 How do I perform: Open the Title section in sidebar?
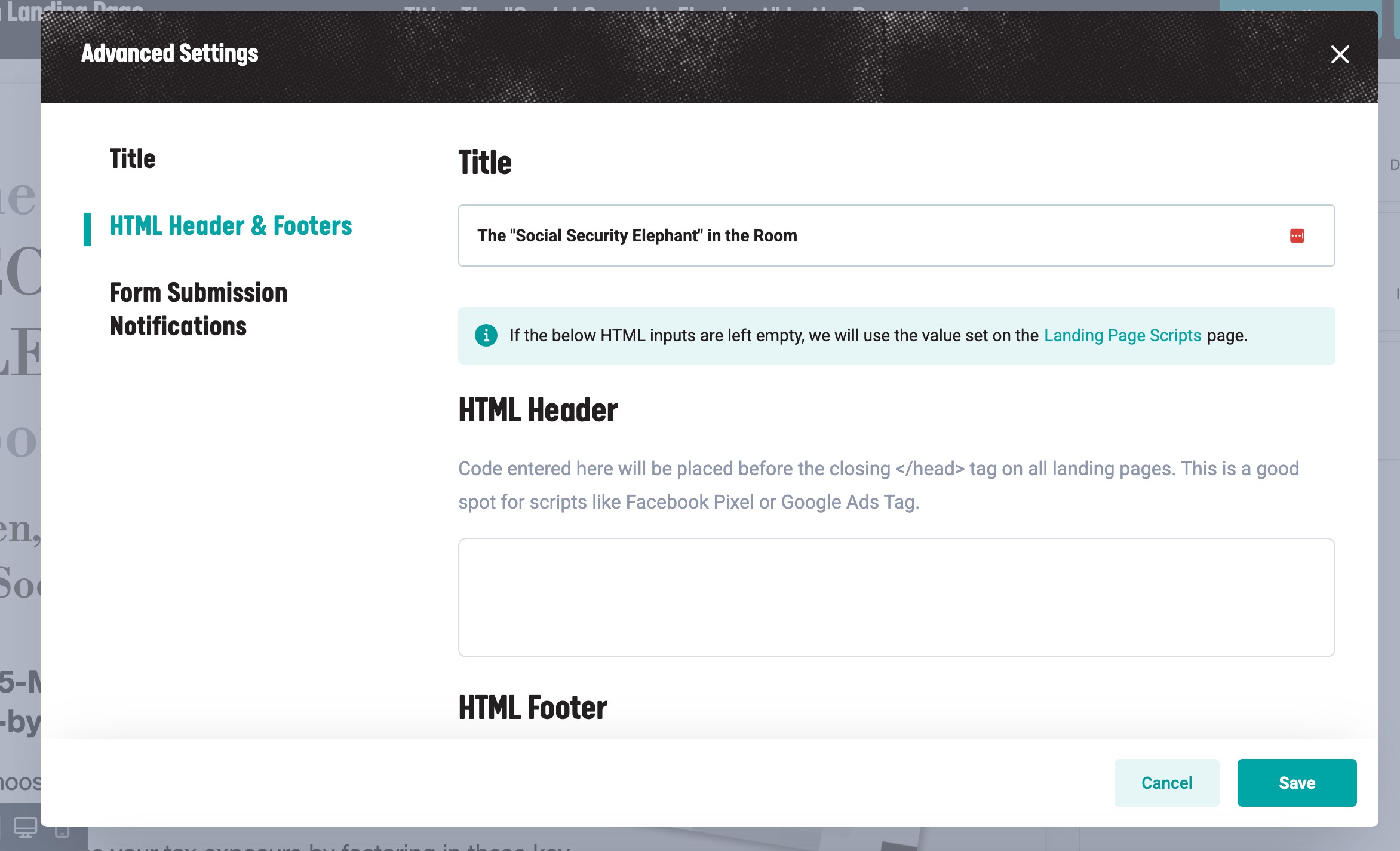pyautogui.click(x=133, y=159)
